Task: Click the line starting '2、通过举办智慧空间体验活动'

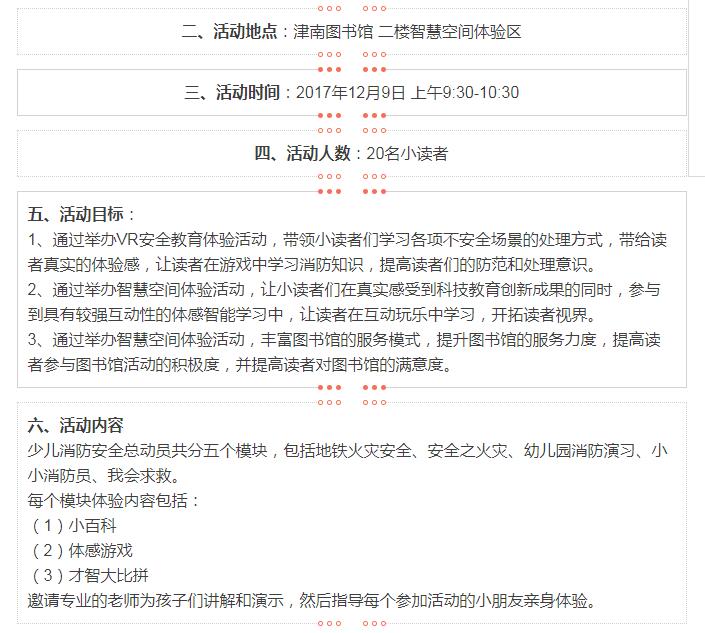Action: [x=344, y=290]
